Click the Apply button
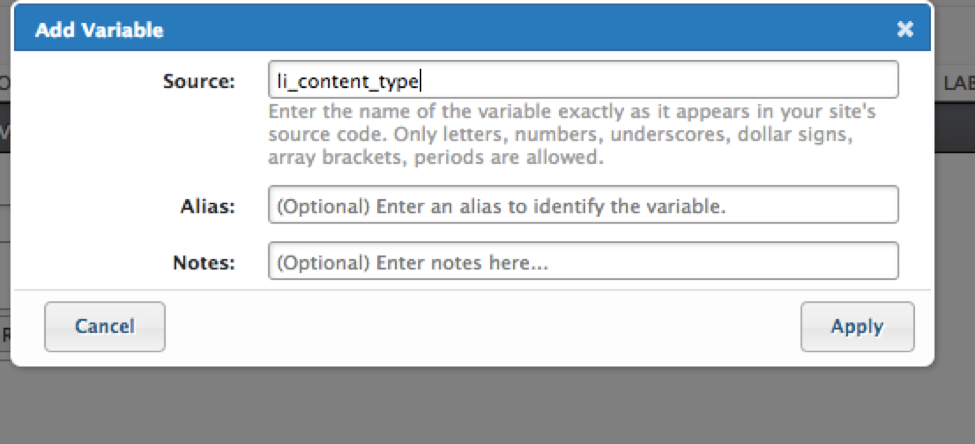The image size is (975, 444). [857, 326]
